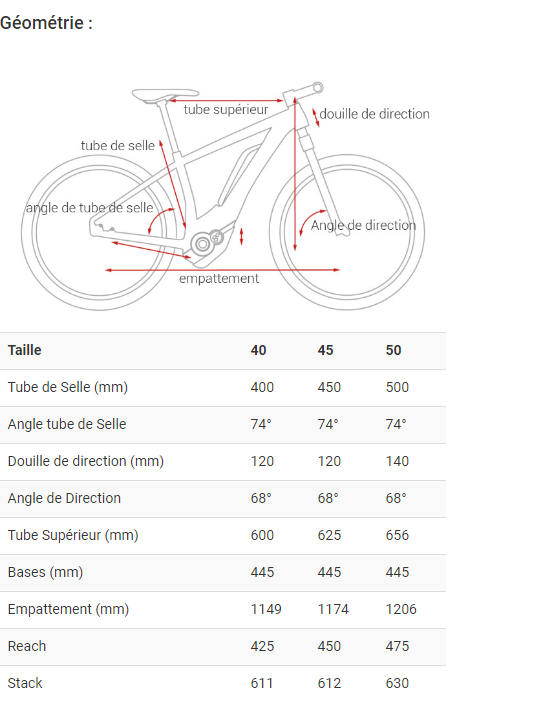
Task: Click the Géométrie heading
Action: pyautogui.click(x=46, y=23)
